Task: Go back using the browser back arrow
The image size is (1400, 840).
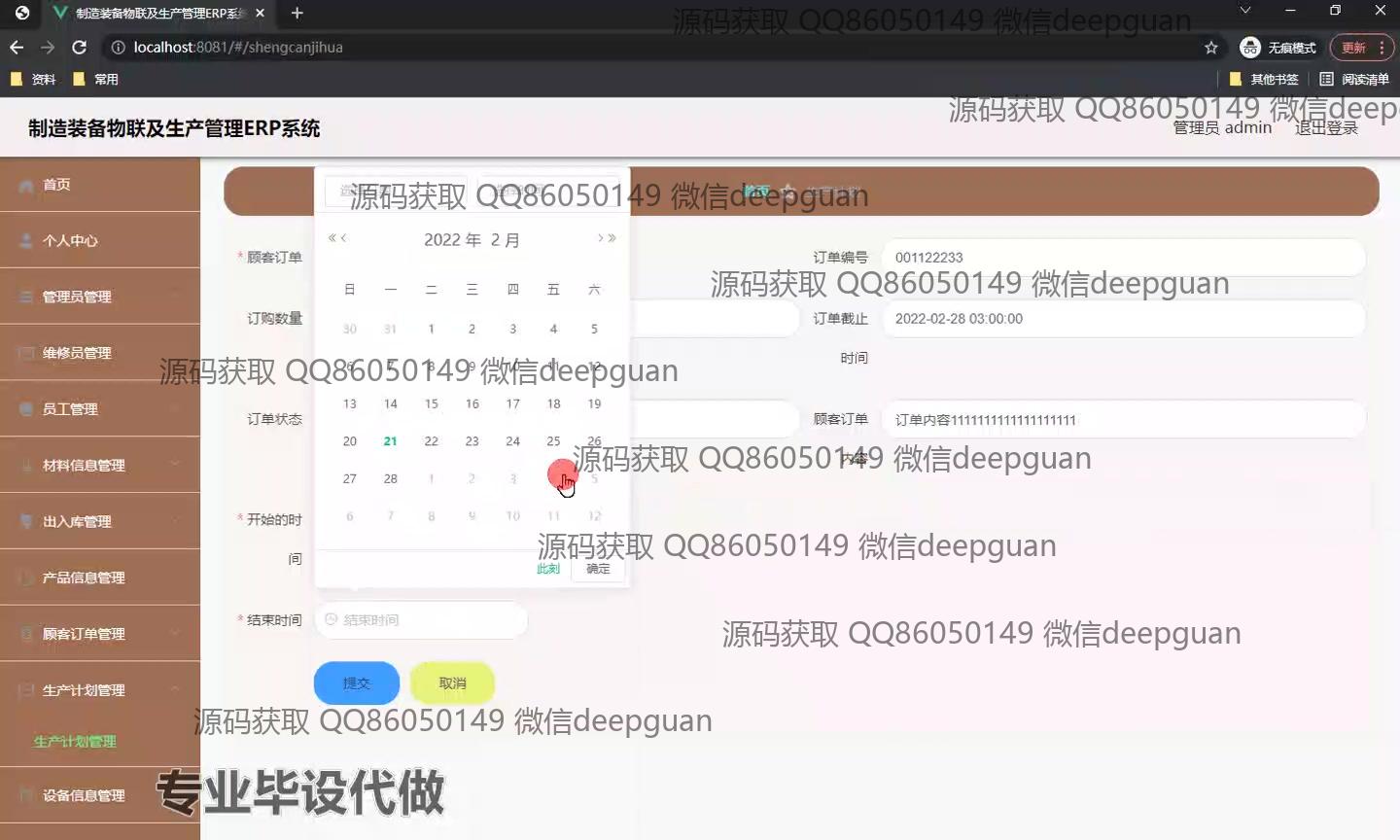Action: 17,47
